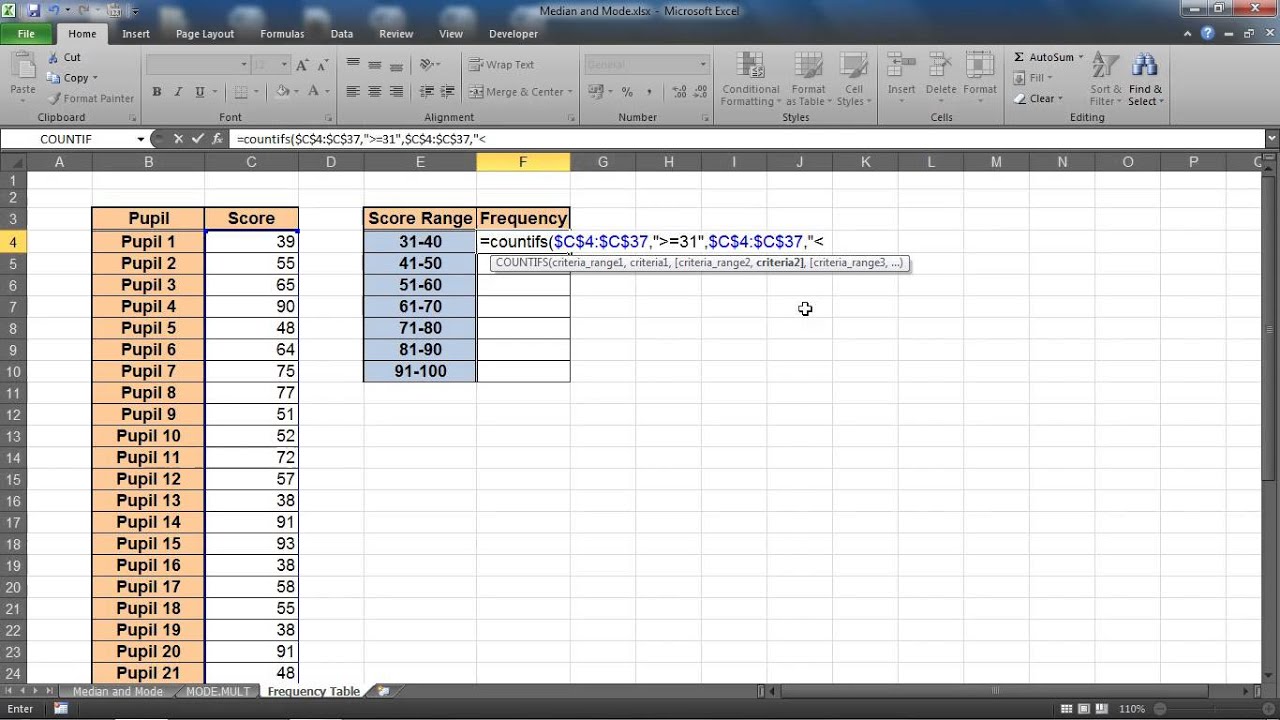
Task: Switch to the MODE.MULT sheet tab
Action: tap(218, 691)
